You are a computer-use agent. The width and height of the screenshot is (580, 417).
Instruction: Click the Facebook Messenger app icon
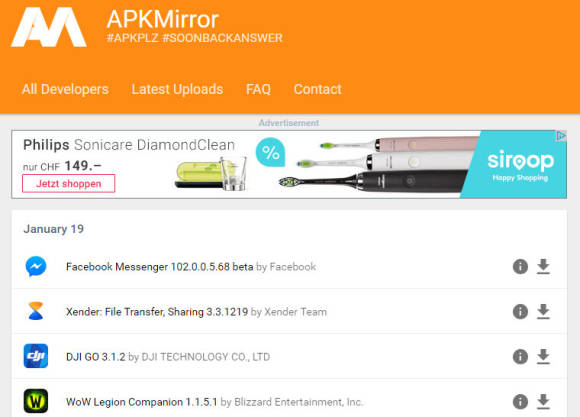tap(36, 266)
